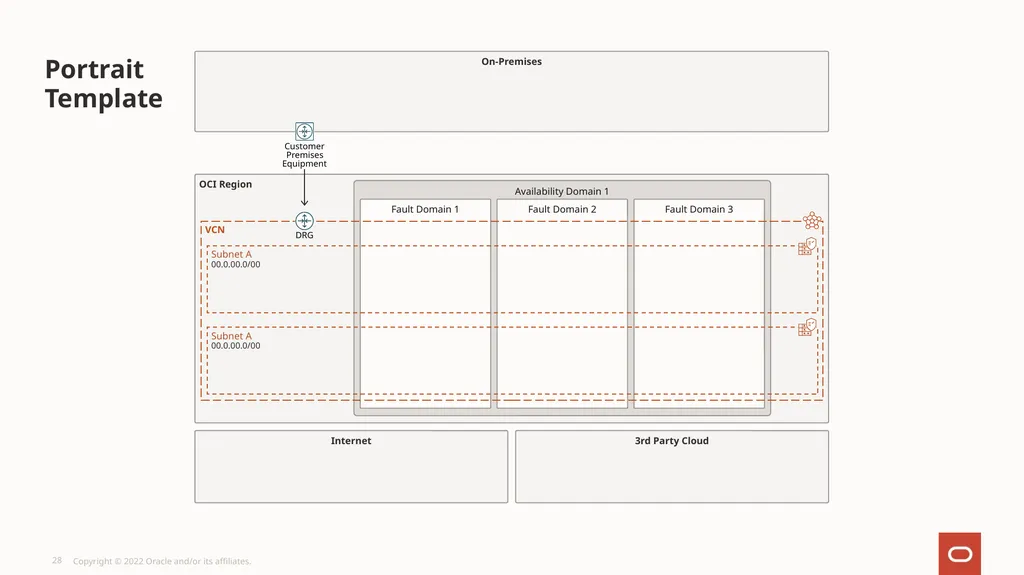Click the Customer Premises Equipment router icon
This screenshot has width=1024, height=575.
click(x=304, y=131)
